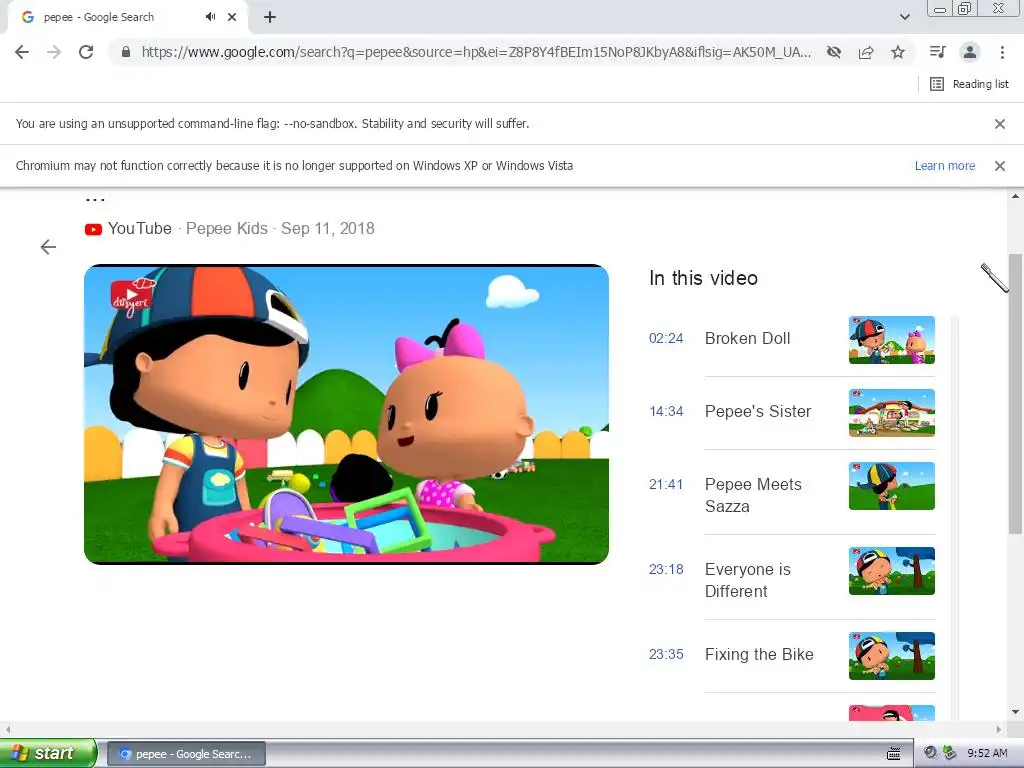Click the Pepee Kids channel name
Screen dimensions: 1024x768
click(227, 229)
